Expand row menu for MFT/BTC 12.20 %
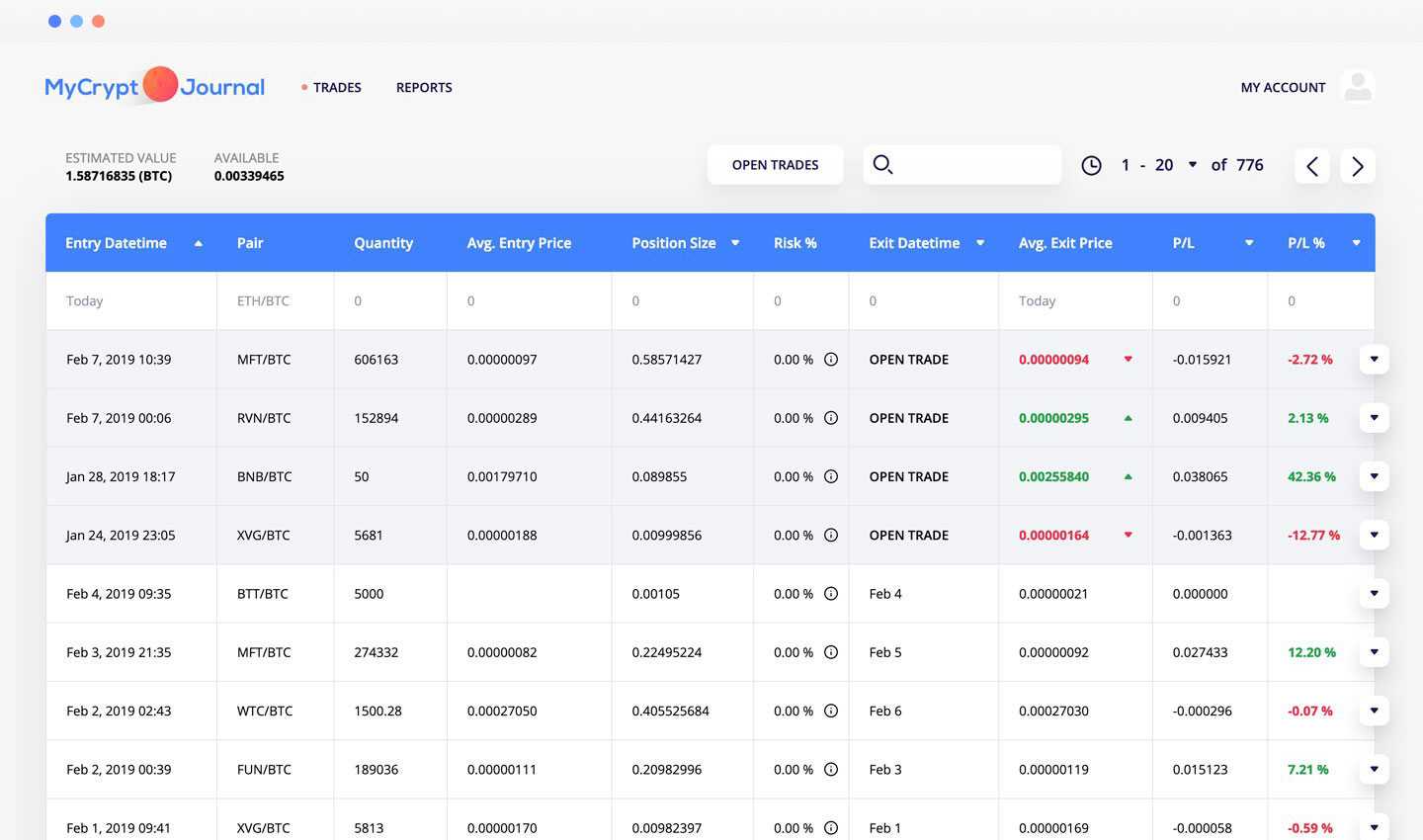The image size is (1423, 840). [1374, 652]
